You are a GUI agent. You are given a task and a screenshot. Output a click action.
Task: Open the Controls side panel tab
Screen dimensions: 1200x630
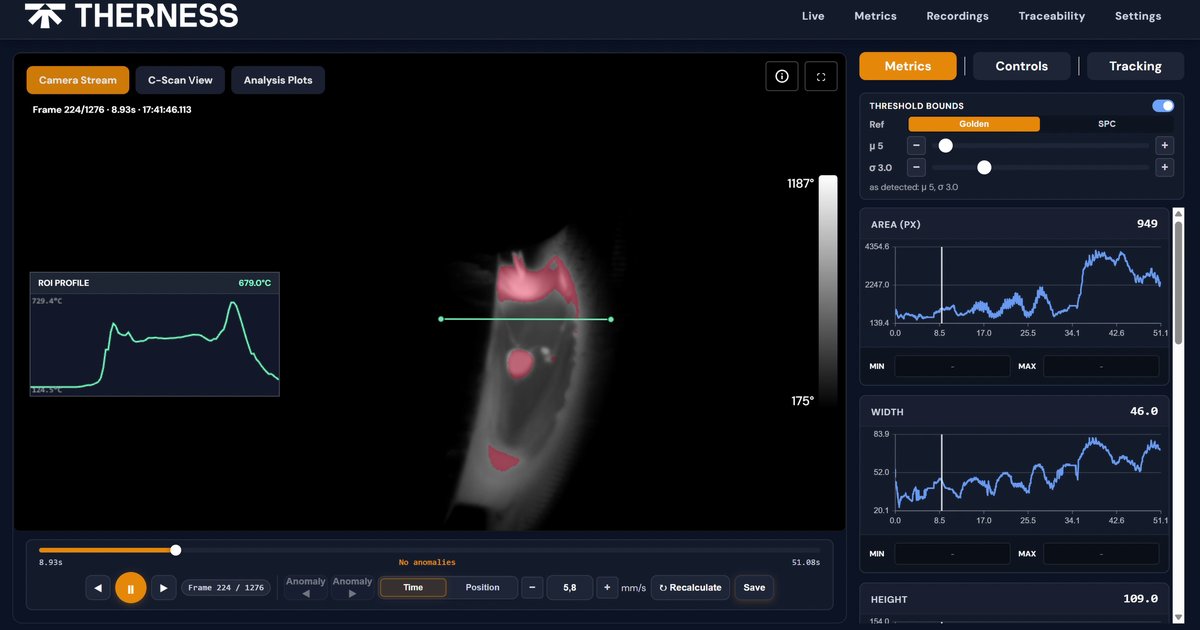[x=1021, y=66]
